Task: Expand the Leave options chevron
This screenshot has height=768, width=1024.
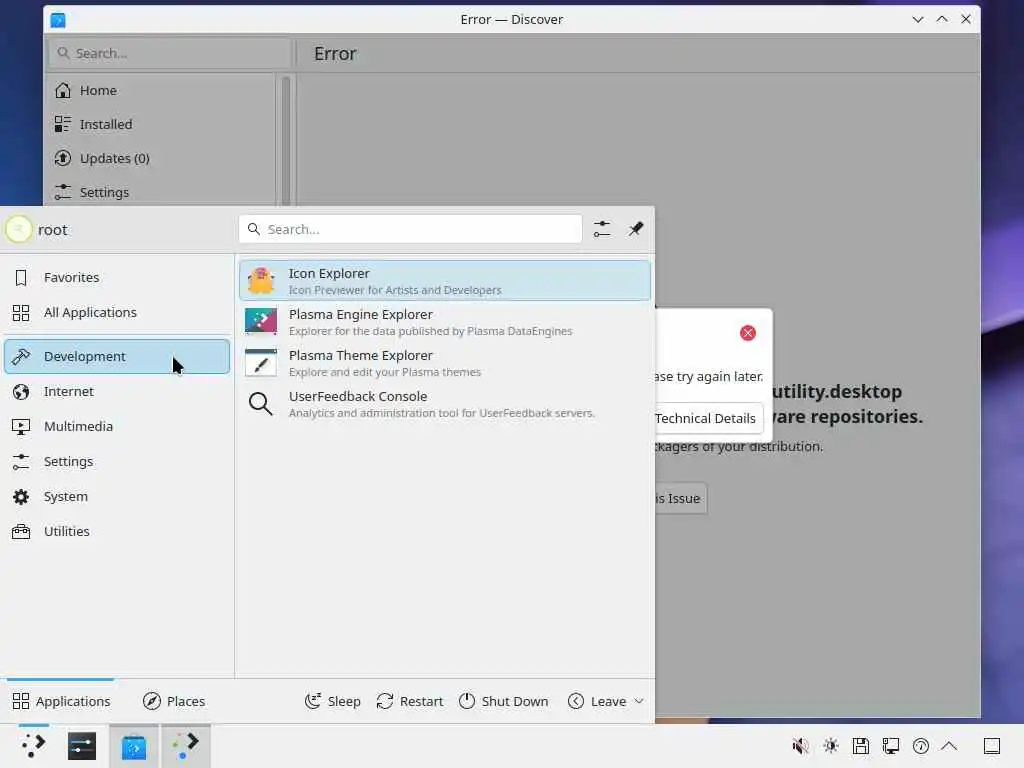Action: 639,701
